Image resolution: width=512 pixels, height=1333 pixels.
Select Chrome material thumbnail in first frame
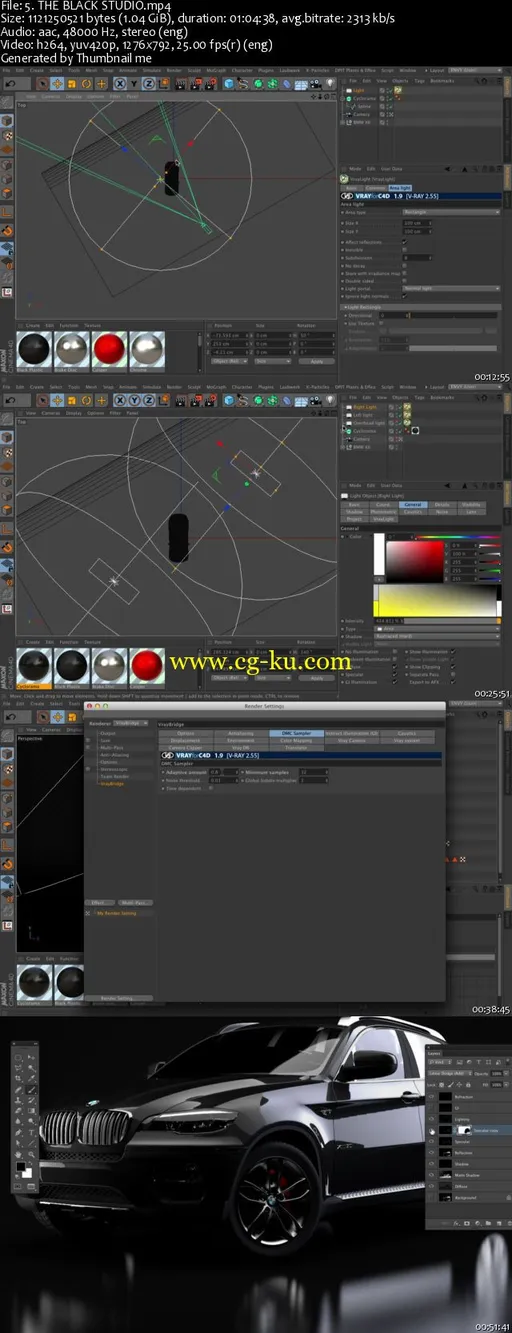point(148,352)
